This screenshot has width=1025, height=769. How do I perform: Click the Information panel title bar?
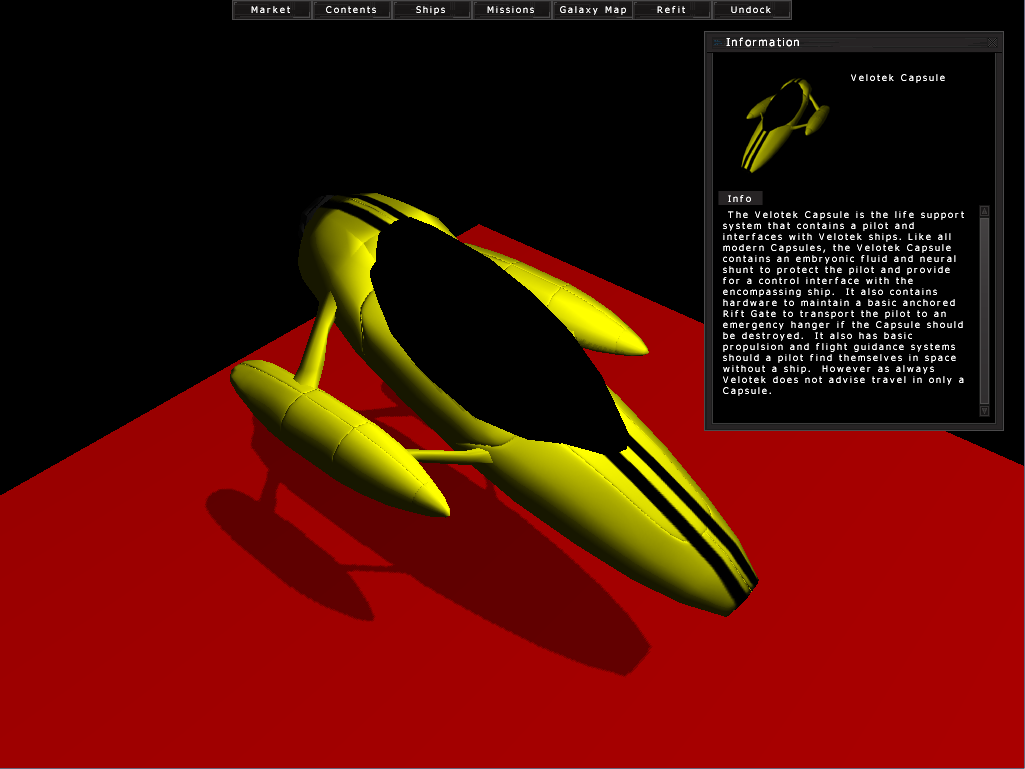pos(880,42)
